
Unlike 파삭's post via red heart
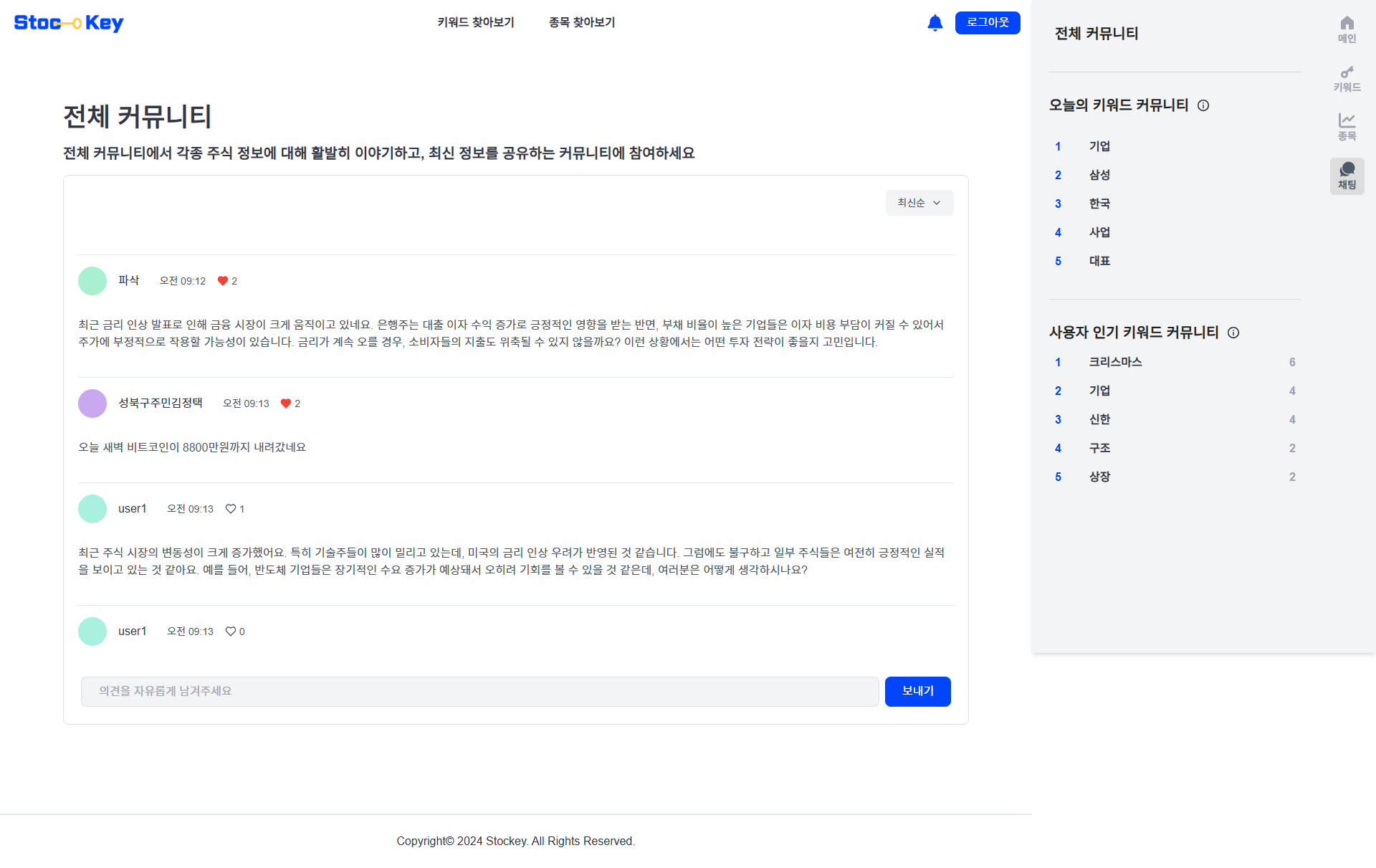(x=223, y=281)
